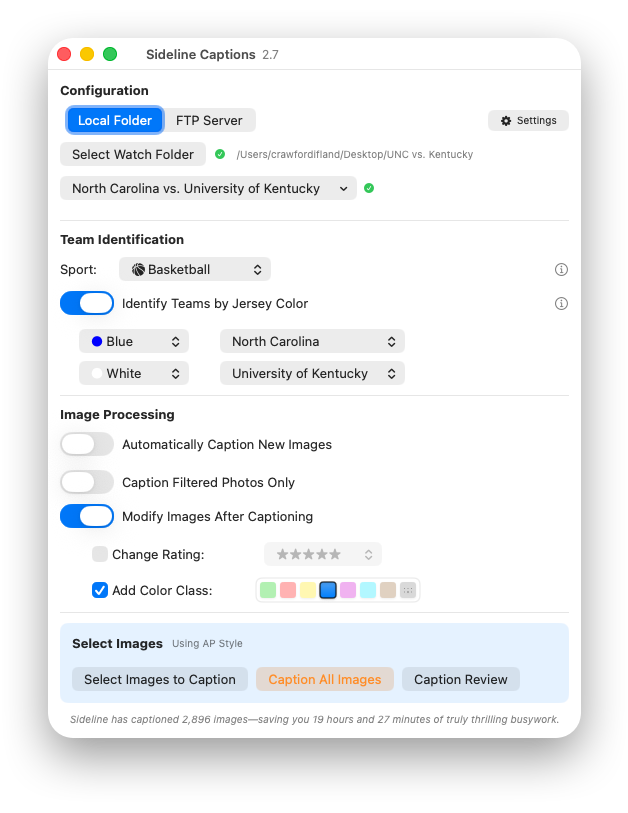Click the gray more-colors swatch icon

coord(408,590)
